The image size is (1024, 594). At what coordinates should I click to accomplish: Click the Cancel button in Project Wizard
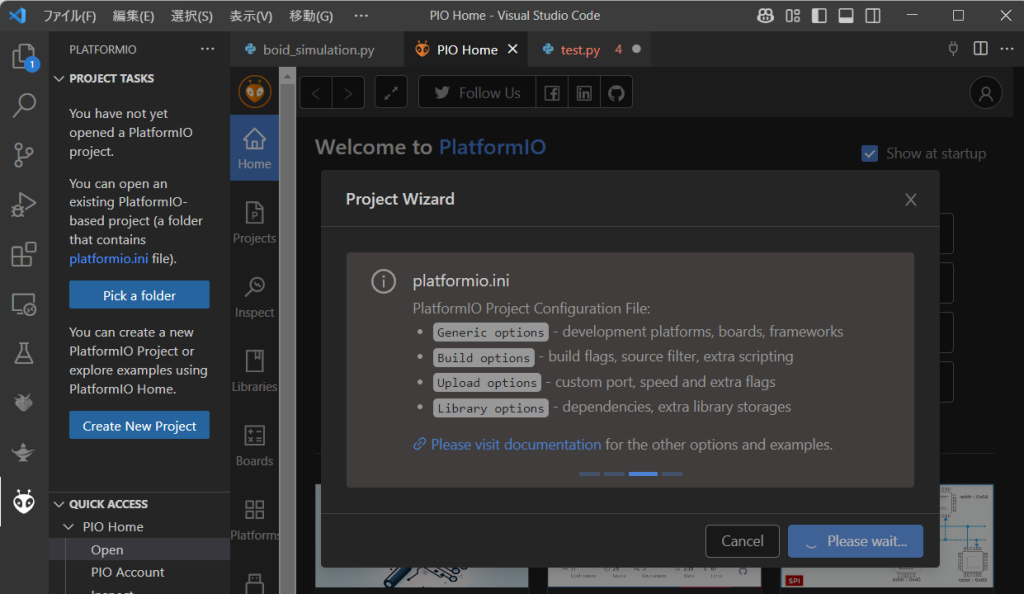[742, 541]
